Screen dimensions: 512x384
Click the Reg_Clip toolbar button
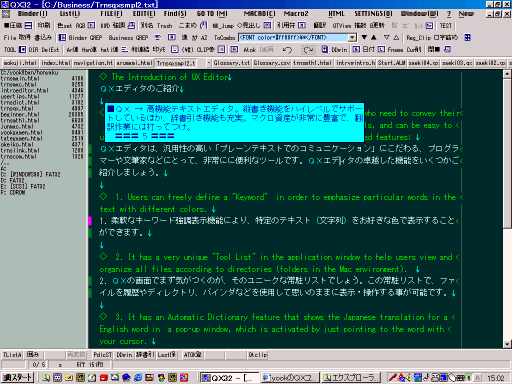coord(419,38)
